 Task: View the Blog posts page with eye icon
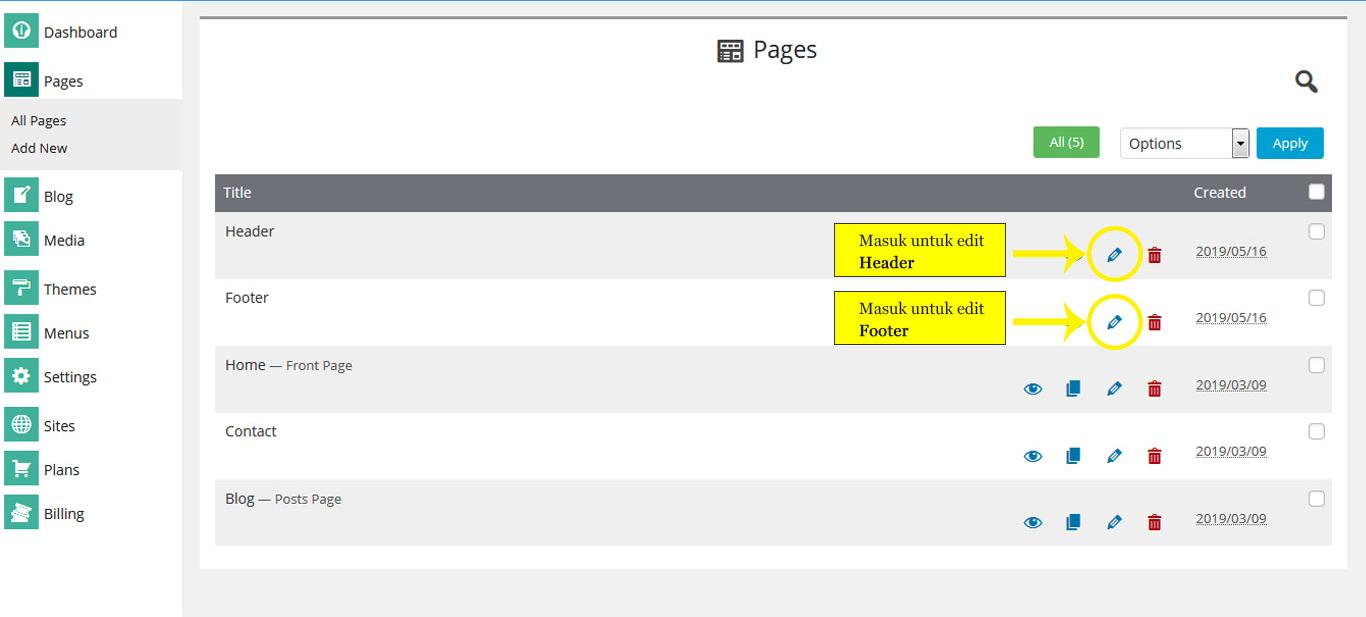click(1033, 522)
